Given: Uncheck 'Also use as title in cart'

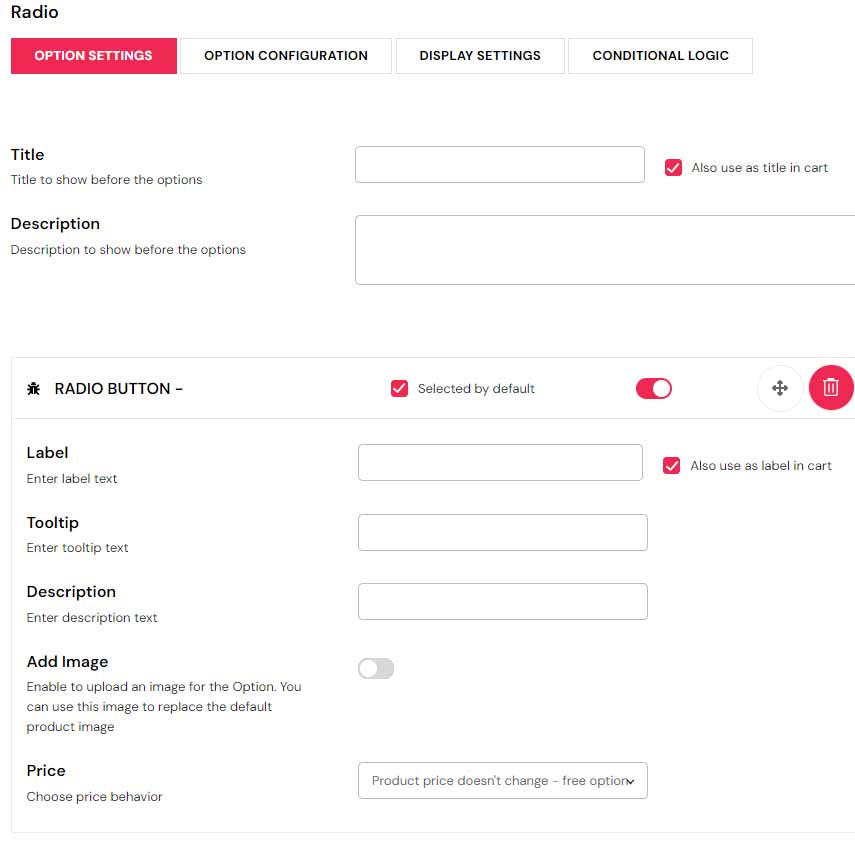Looking at the screenshot, I should pyautogui.click(x=673, y=168).
